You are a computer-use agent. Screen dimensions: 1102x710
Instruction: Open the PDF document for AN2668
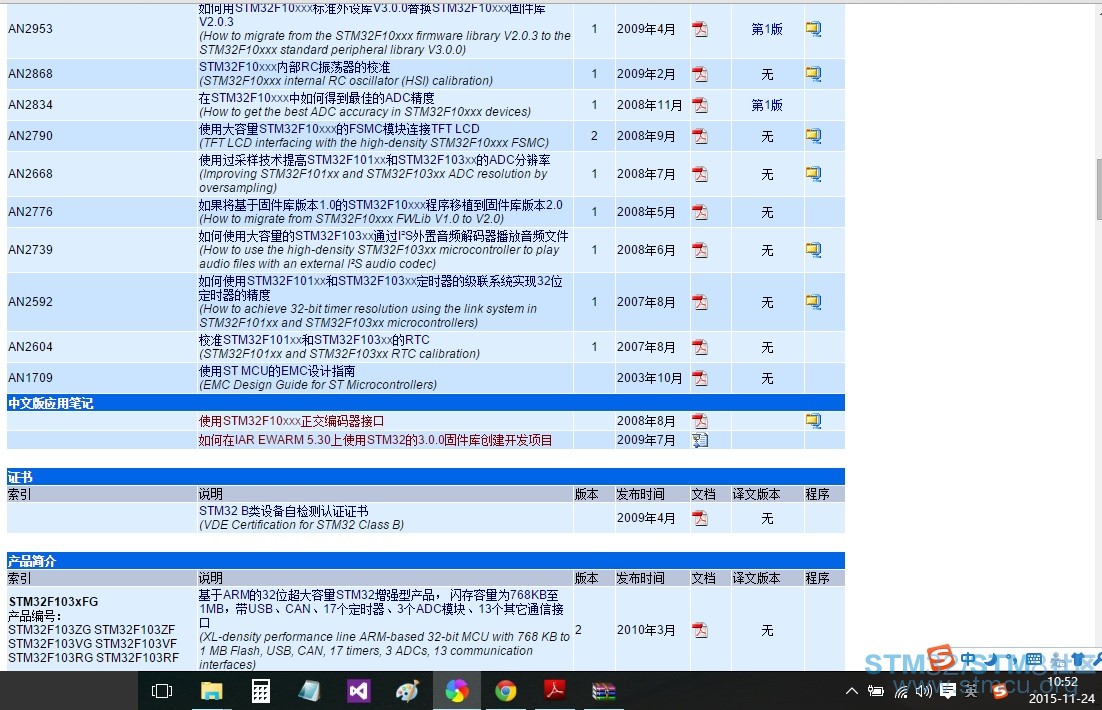pyautogui.click(x=700, y=174)
